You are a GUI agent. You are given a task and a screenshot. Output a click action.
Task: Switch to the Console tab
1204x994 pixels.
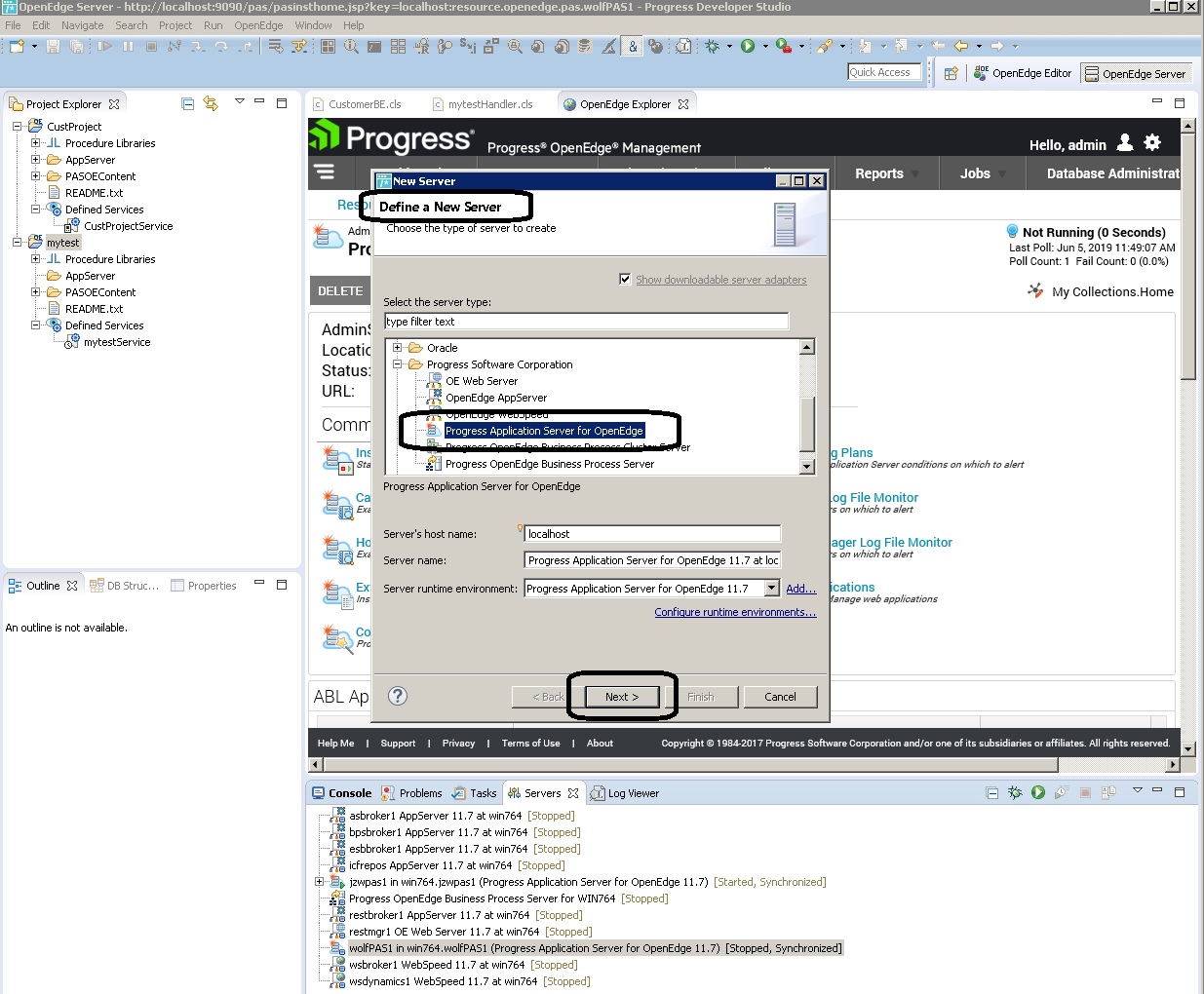pyautogui.click(x=342, y=793)
